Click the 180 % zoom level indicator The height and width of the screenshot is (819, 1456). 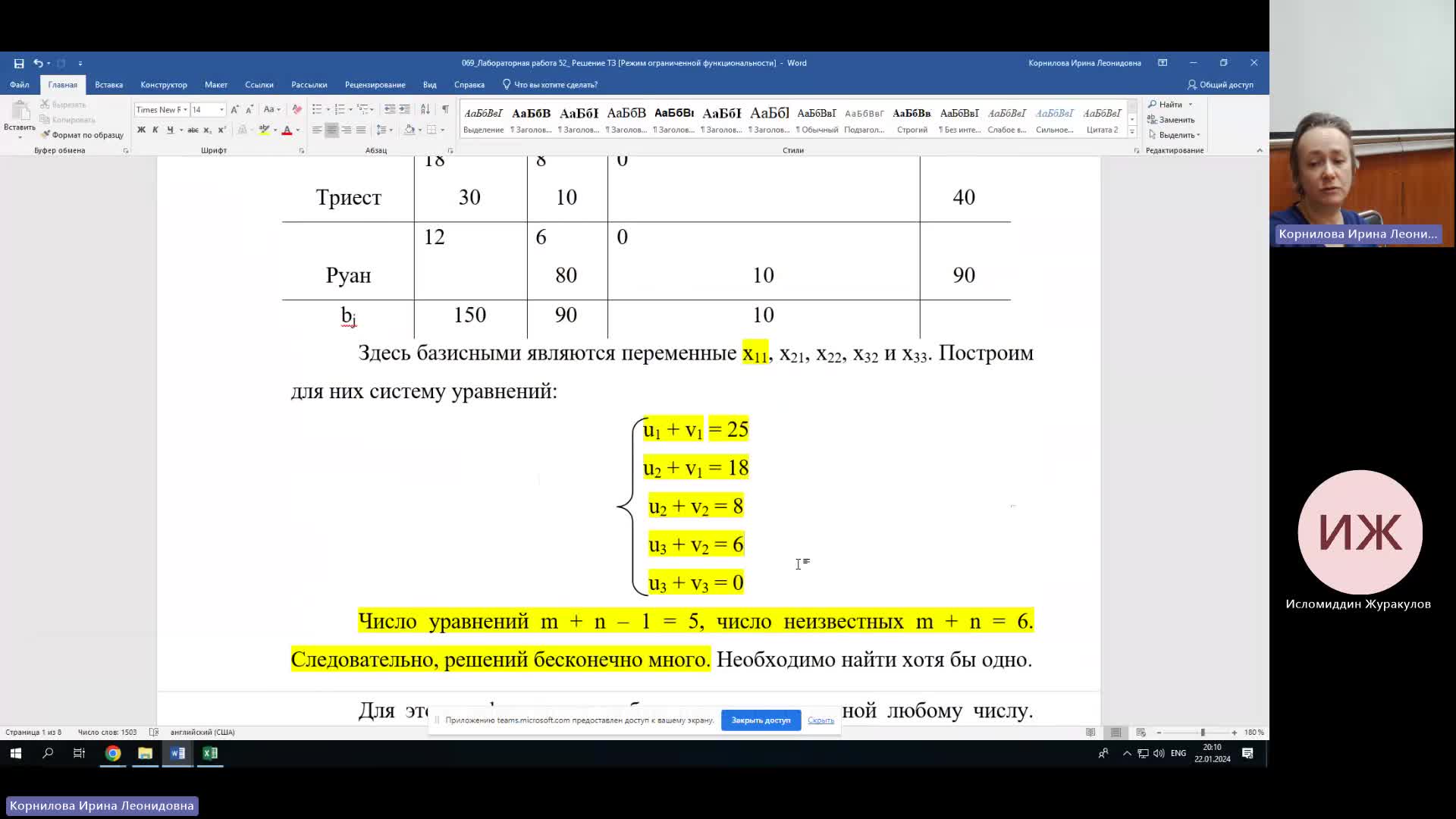(1254, 732)
